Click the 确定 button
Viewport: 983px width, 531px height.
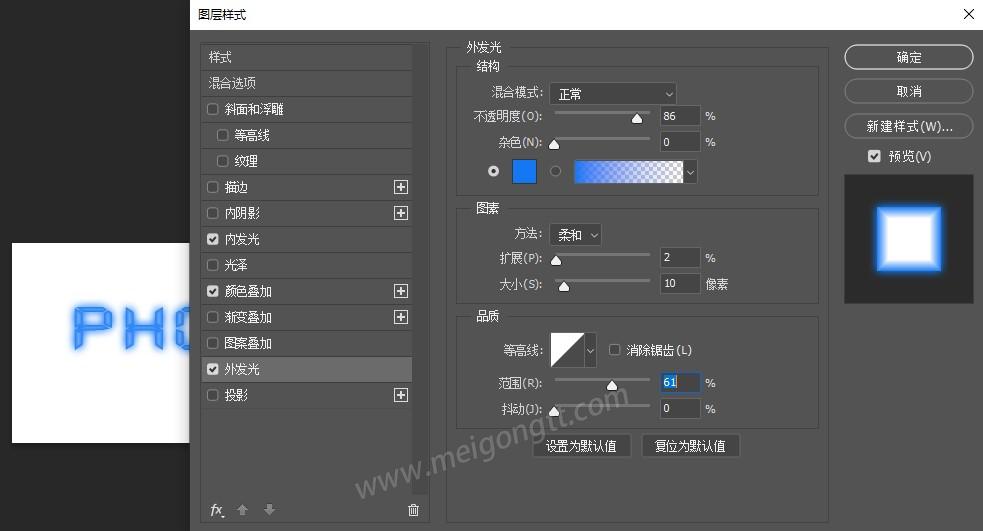click(908, 57)
